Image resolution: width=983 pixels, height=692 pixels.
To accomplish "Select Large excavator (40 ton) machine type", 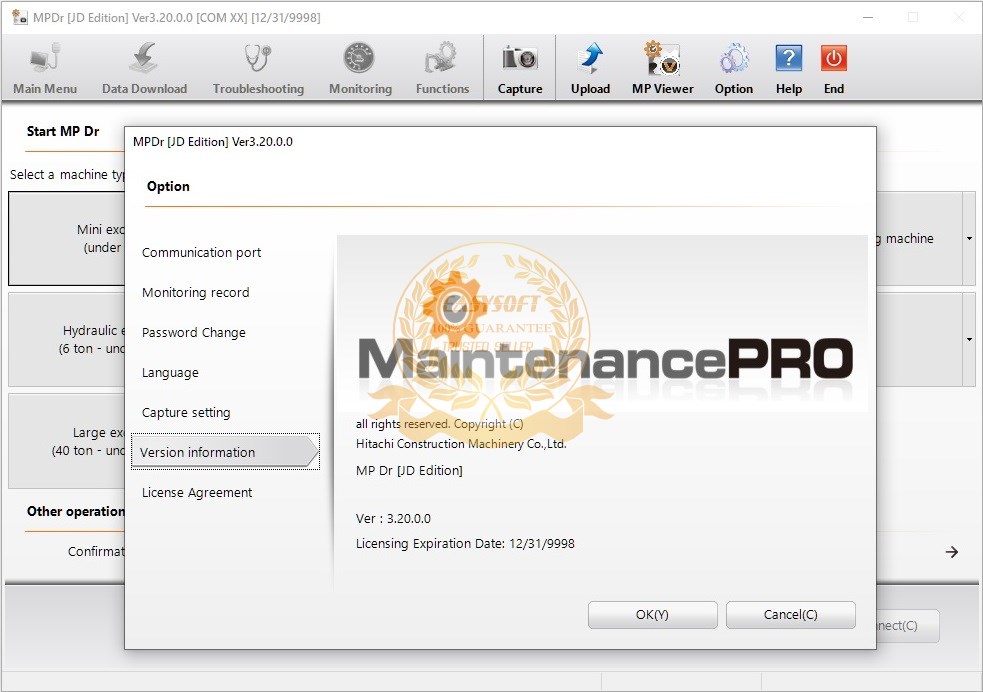I will (66, 441).
